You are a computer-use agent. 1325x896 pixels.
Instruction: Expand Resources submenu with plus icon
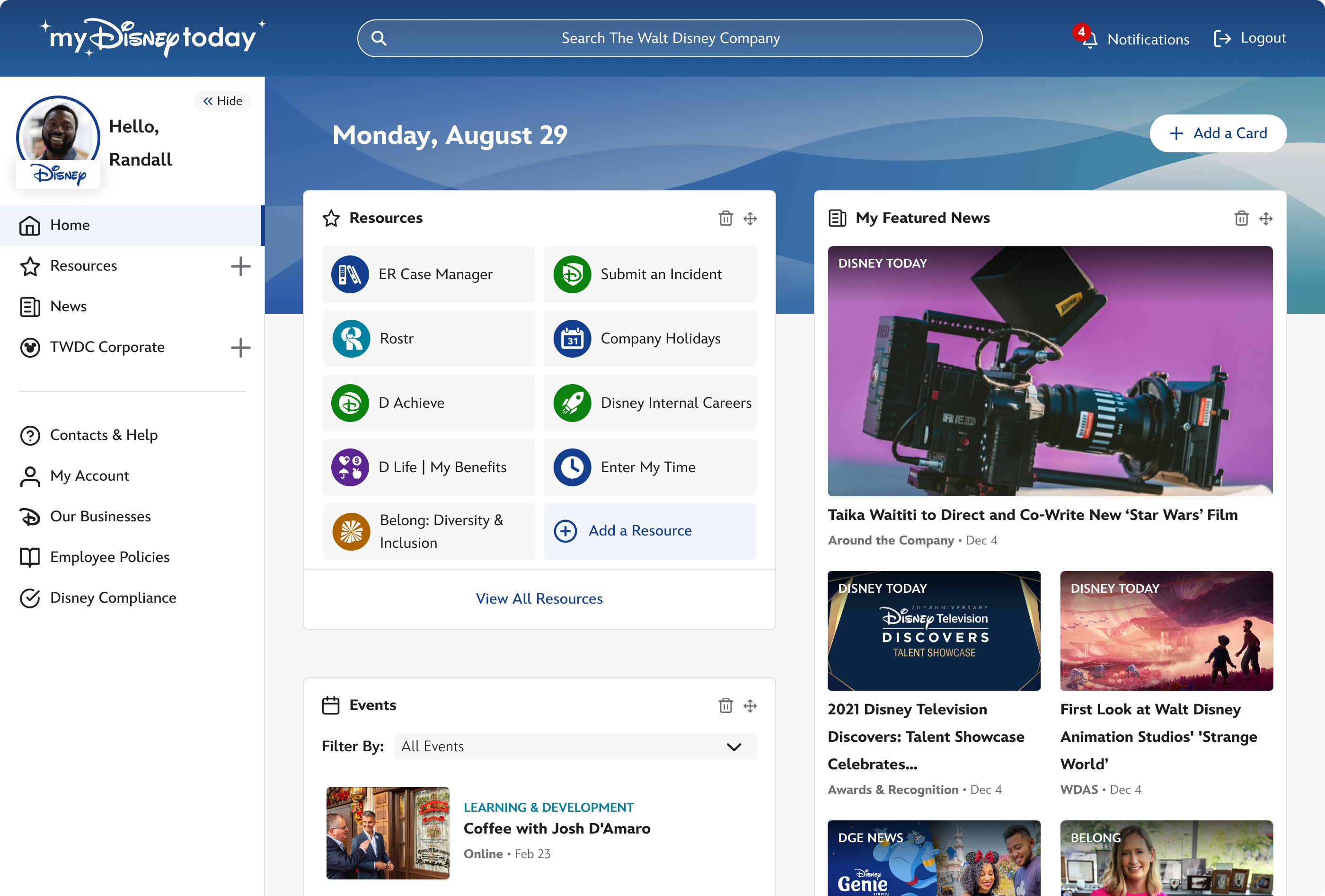tap(240, 266)
